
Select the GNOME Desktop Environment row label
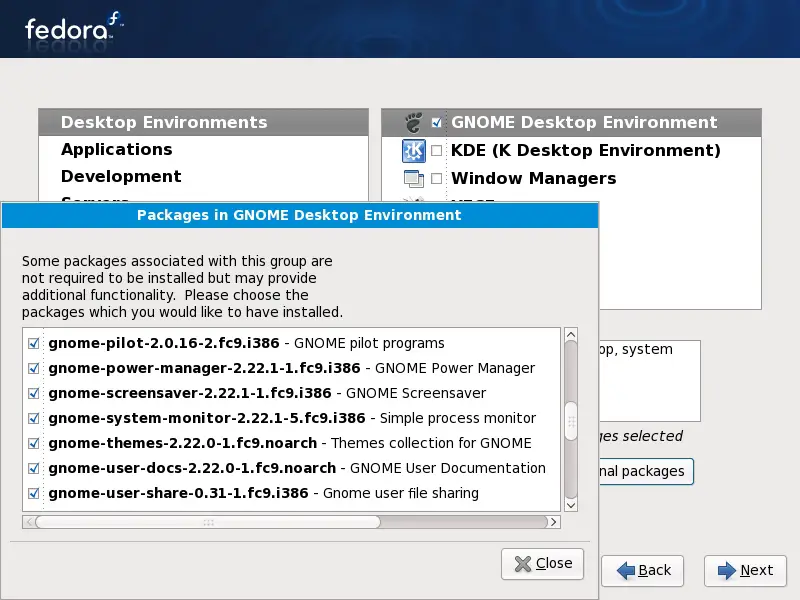tap(584, 122)
